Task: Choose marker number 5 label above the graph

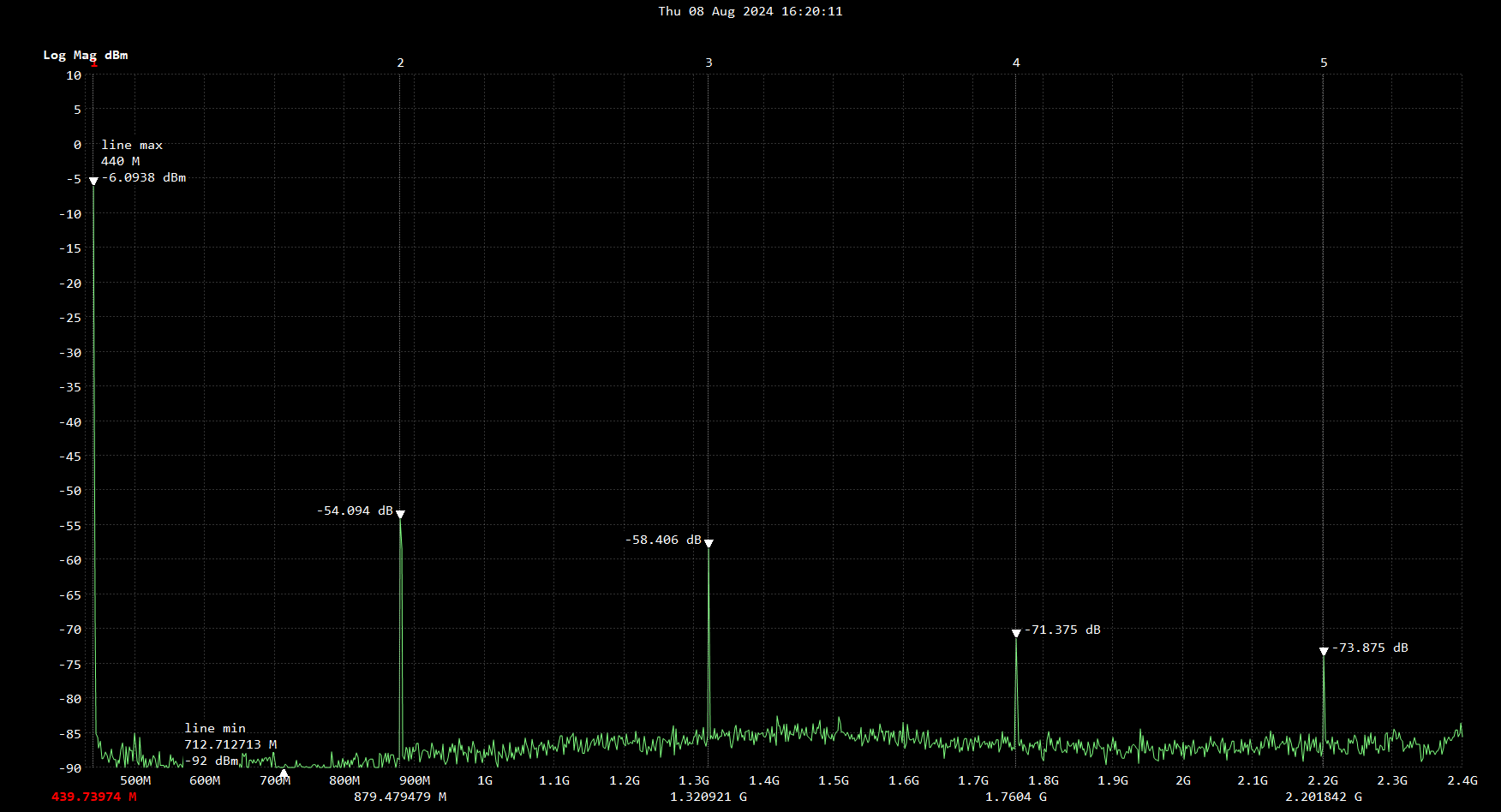Action: pos(1324,63)
